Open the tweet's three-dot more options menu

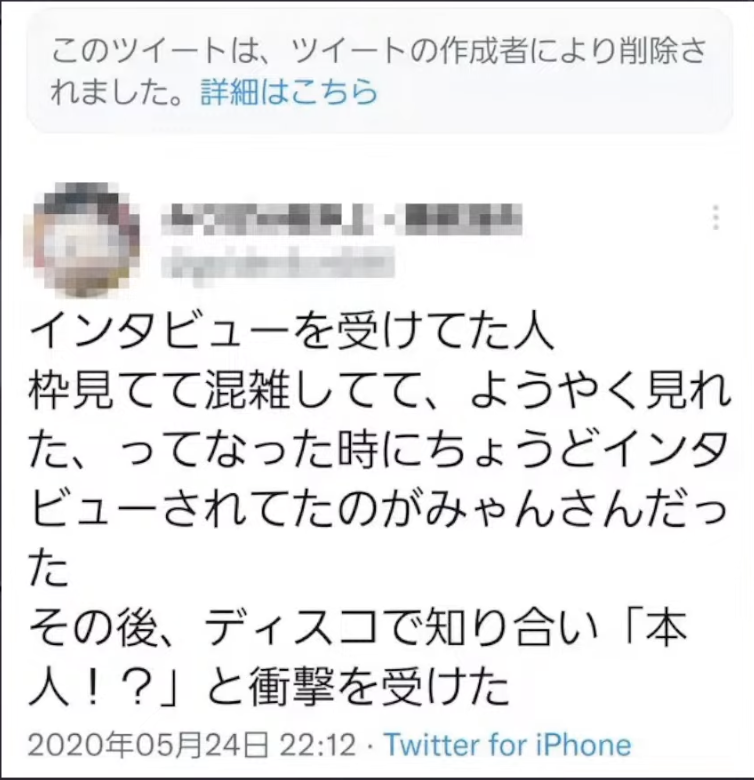click(716, 218)
